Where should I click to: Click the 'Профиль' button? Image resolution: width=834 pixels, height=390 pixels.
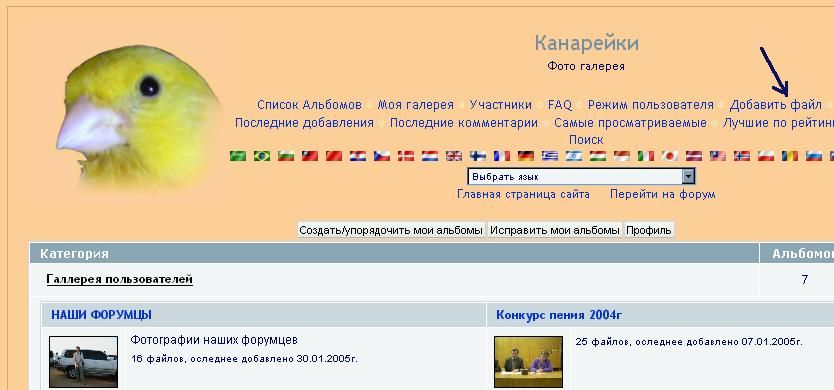[649, 230]
